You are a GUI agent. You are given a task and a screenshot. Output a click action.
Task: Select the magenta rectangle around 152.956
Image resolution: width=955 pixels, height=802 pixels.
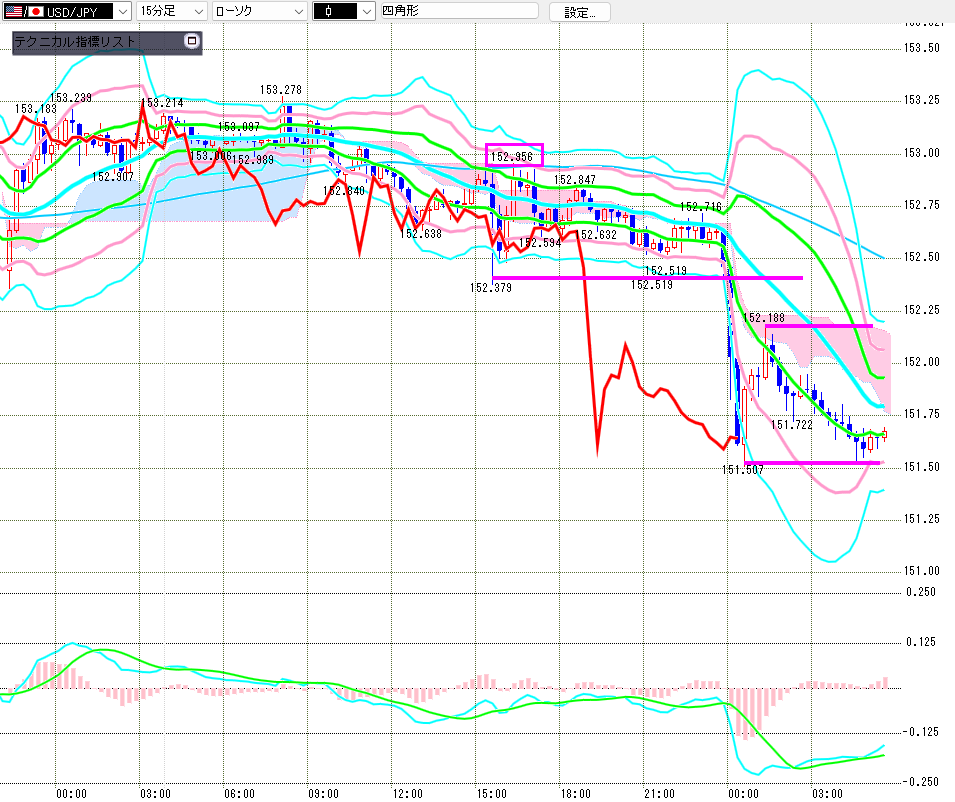click(514, 155)
